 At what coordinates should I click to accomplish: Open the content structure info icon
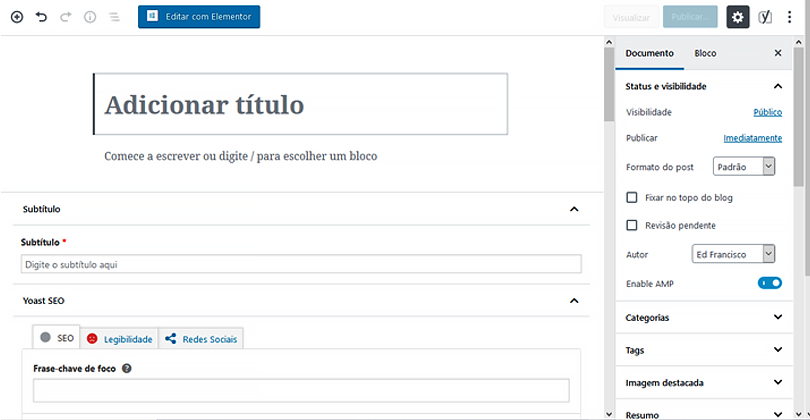tap(90, 17)
